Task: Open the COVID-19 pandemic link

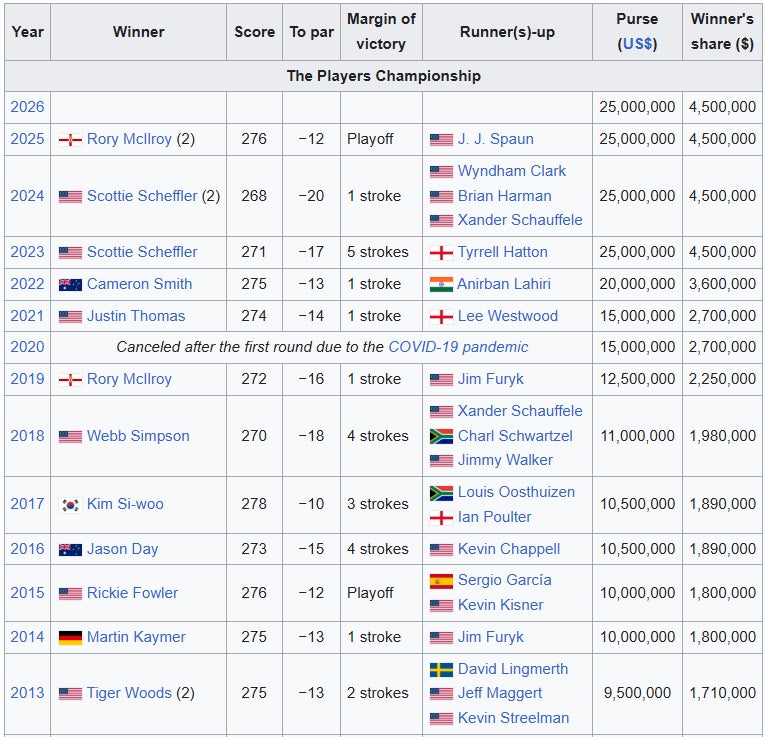Action: point(458,347)
